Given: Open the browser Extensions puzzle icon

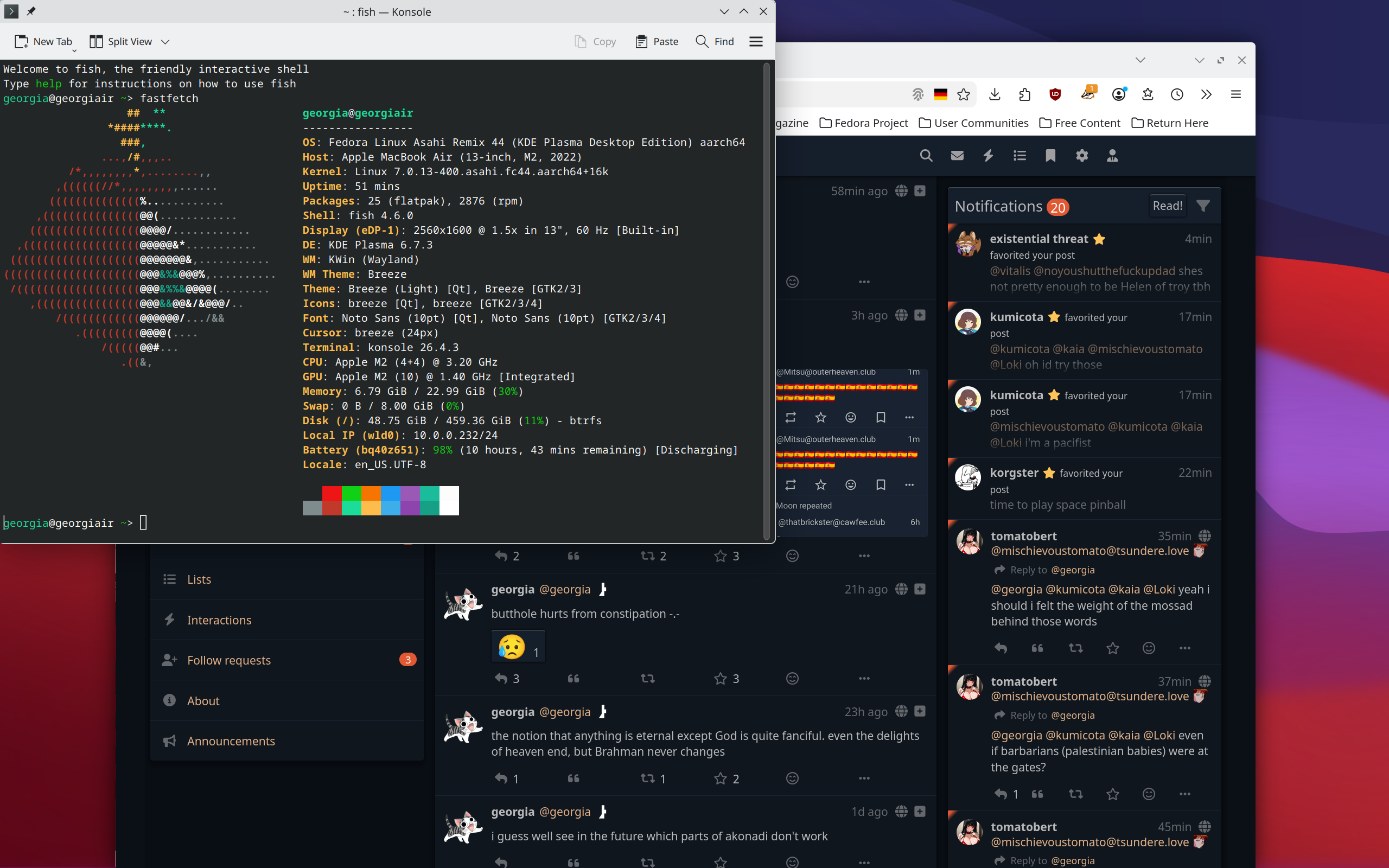Looking at the screenshot, I should (1024, 94).
